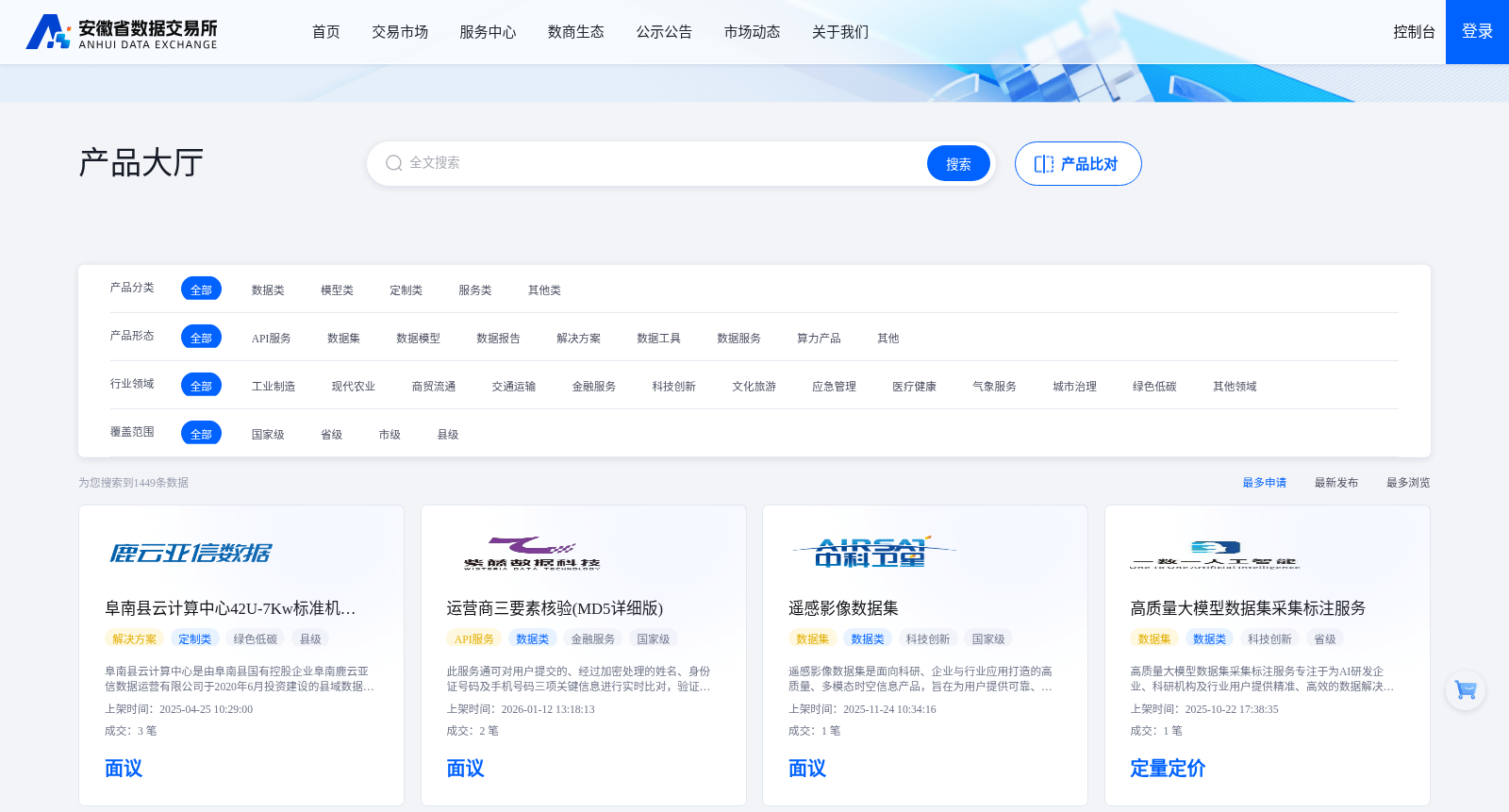Select 全部 in 覆盖范围 row
Image resolution: width=1509 pixels, height=812 pixels.
click(201, 433)
